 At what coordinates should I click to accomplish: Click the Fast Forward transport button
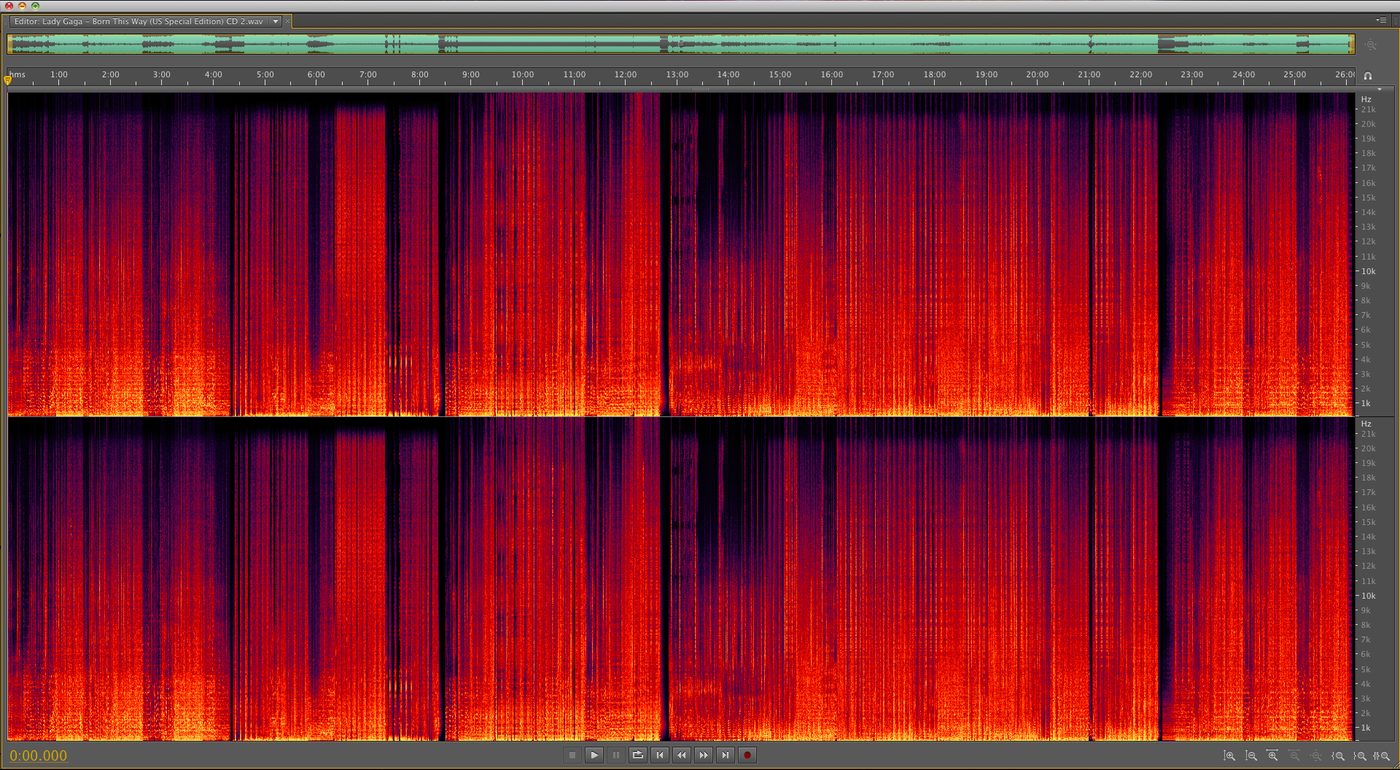tap(704, 755)
